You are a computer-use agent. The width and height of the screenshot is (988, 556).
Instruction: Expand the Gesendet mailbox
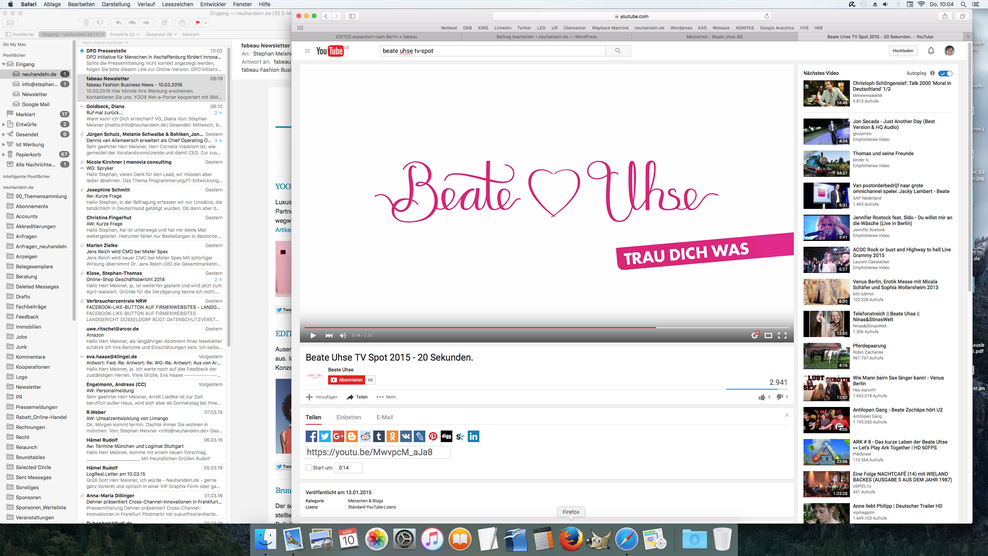click(x=4, y=134)
